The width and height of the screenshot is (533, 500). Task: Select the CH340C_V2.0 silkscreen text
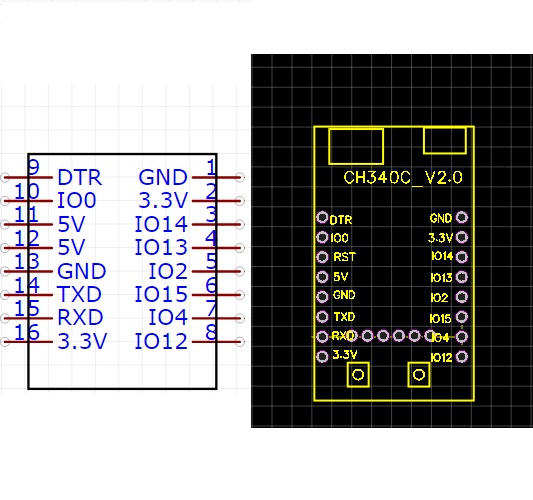[403, 178]
